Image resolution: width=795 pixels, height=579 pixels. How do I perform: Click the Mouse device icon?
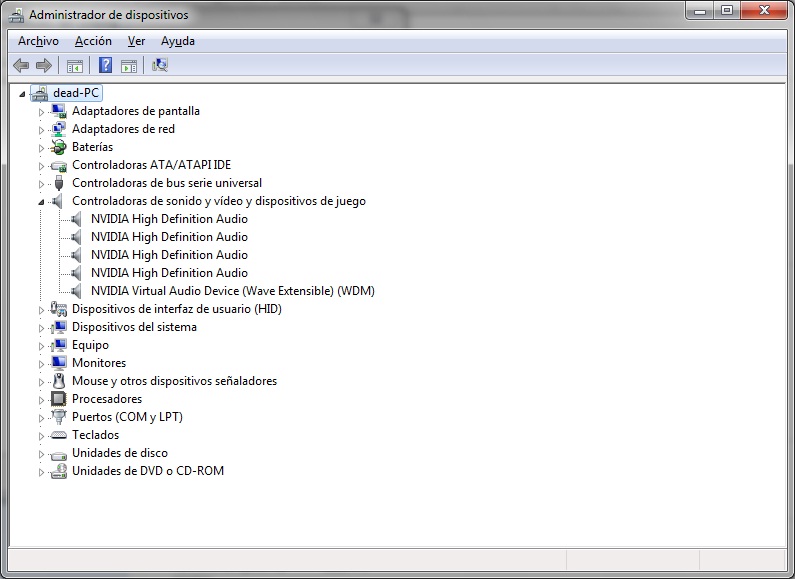[59, 381]
